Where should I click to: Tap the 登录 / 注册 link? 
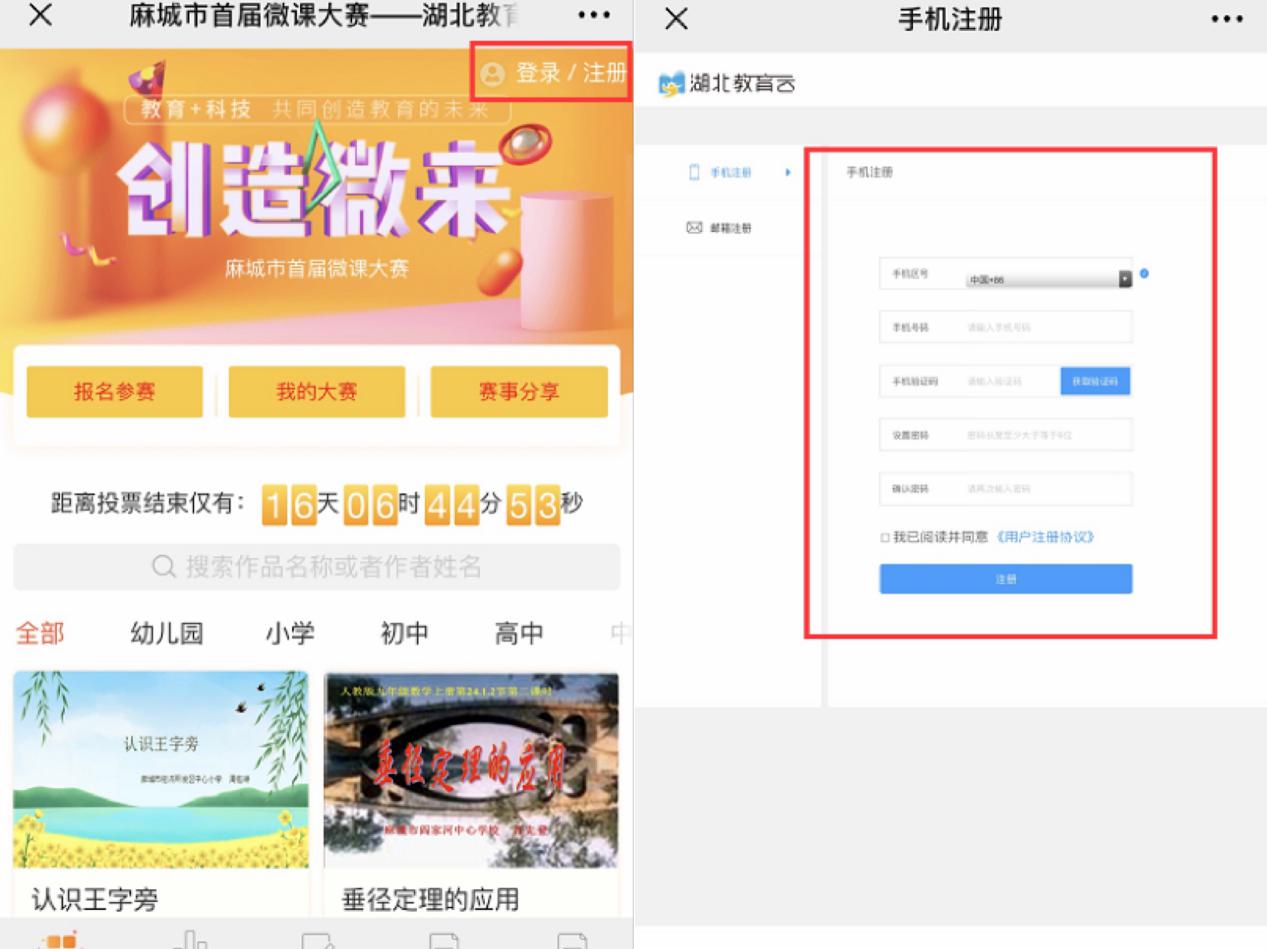pyautogui.click(x=553, y=73)
